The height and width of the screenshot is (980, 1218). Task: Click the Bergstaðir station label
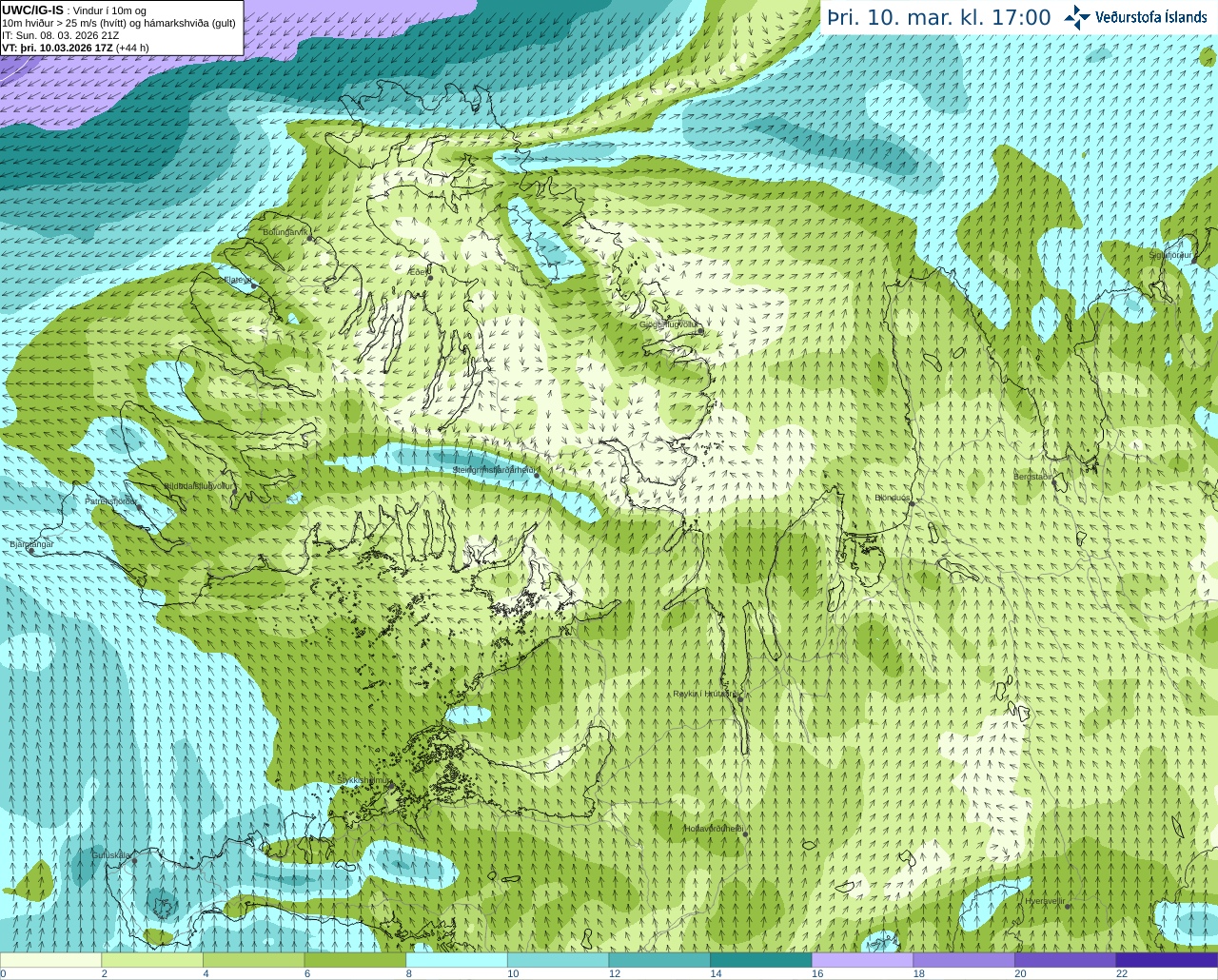point(1034,477)
